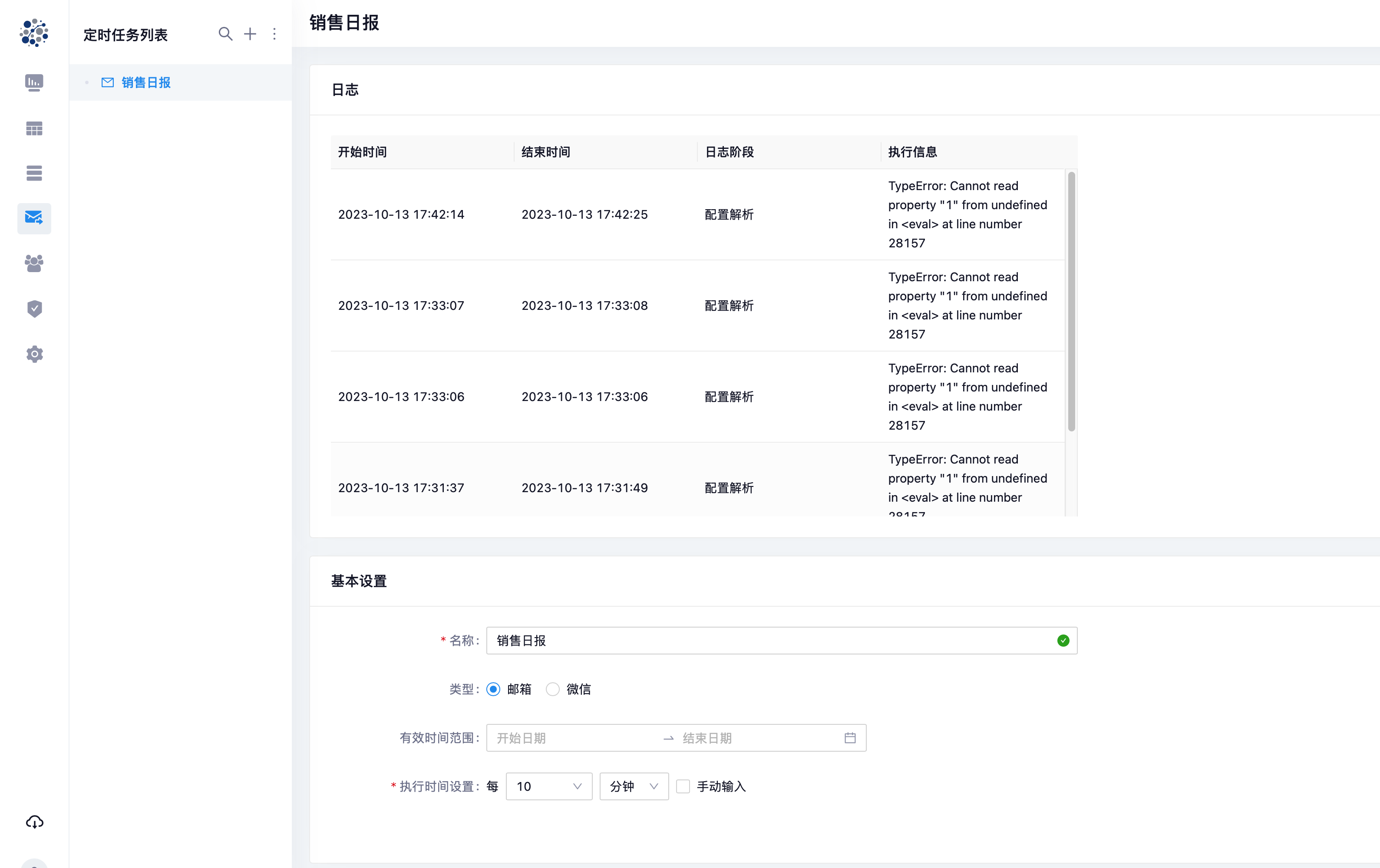Open the user group management icon

point(34,263)
